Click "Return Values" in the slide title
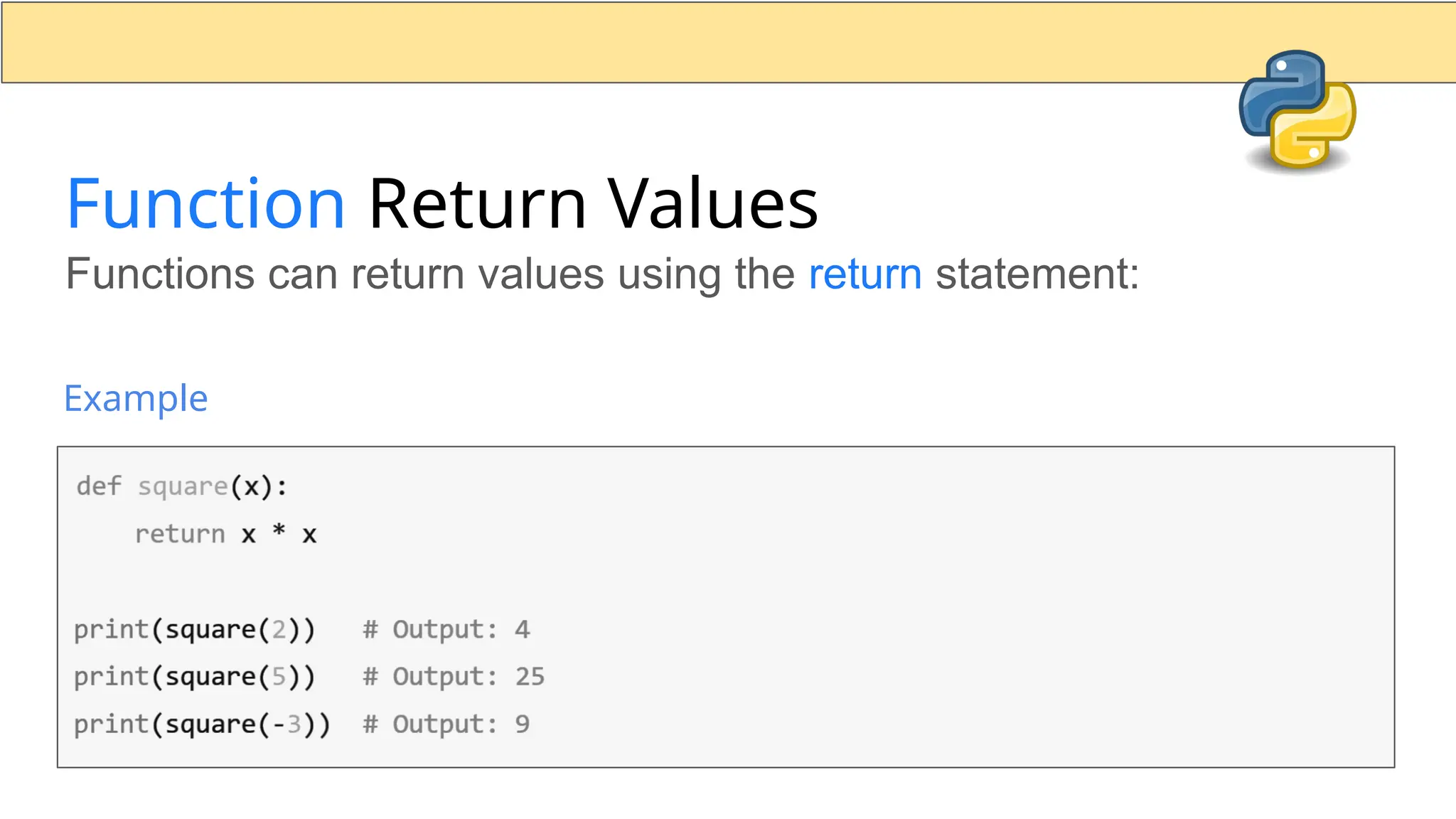This screenshot has height=819, width=1456. point(593,205)
